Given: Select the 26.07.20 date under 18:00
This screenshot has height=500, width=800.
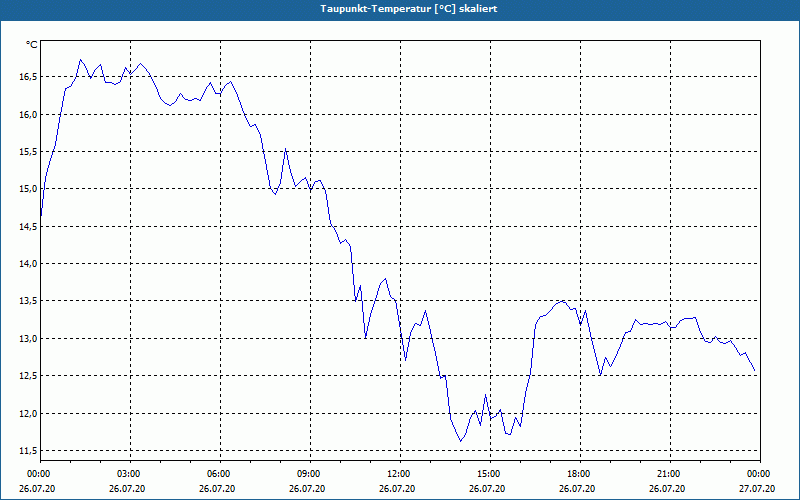Looking at the screenshot, I should pos(577,489).
